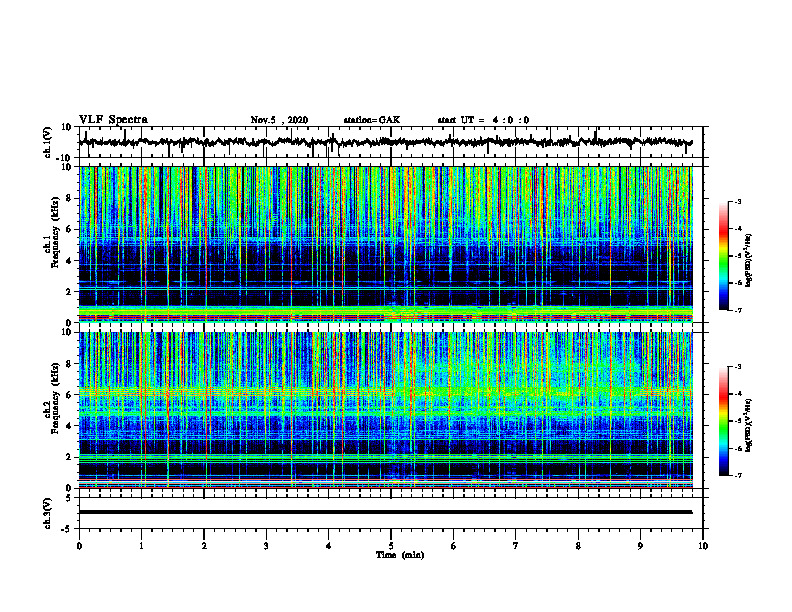Screen dimensions: 792x612
Task: Click the "0" tick on the Time axis
Action: pos(79,546)
